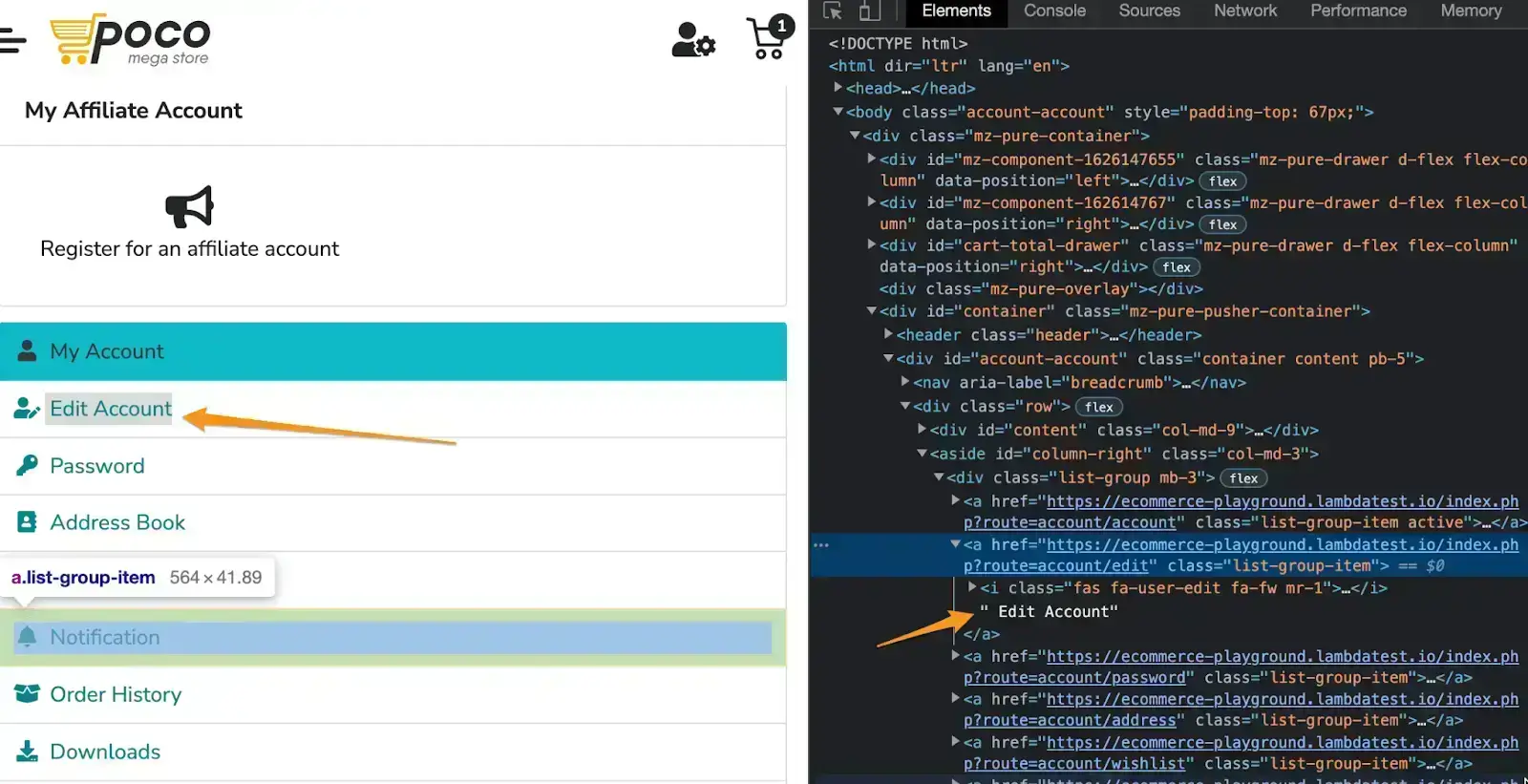Select the !DOCTYPE html line
Screen dimensions: 1528x784
tap(898, 43)
